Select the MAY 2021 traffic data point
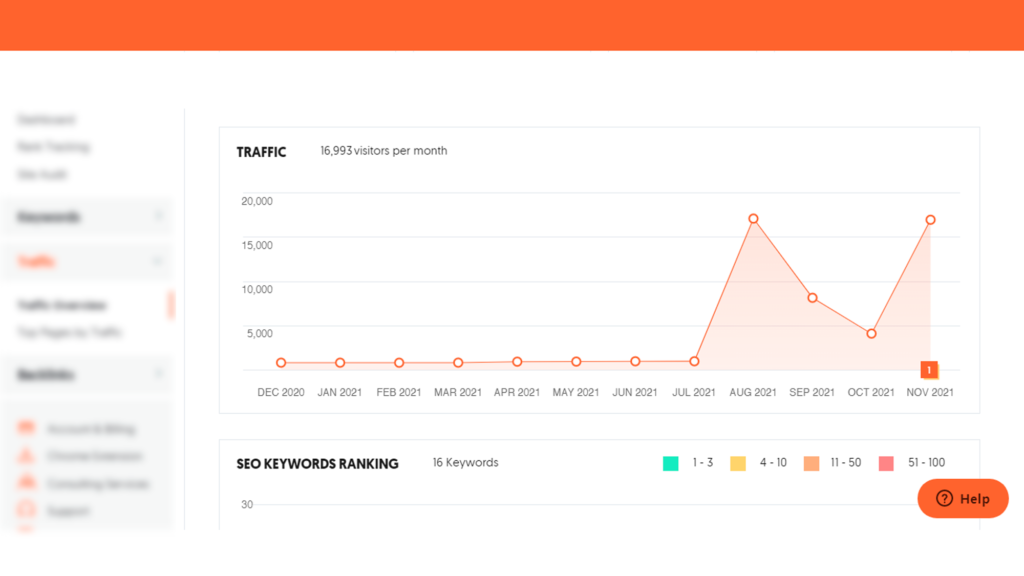1024x576 pixels. tap(576, 362)
